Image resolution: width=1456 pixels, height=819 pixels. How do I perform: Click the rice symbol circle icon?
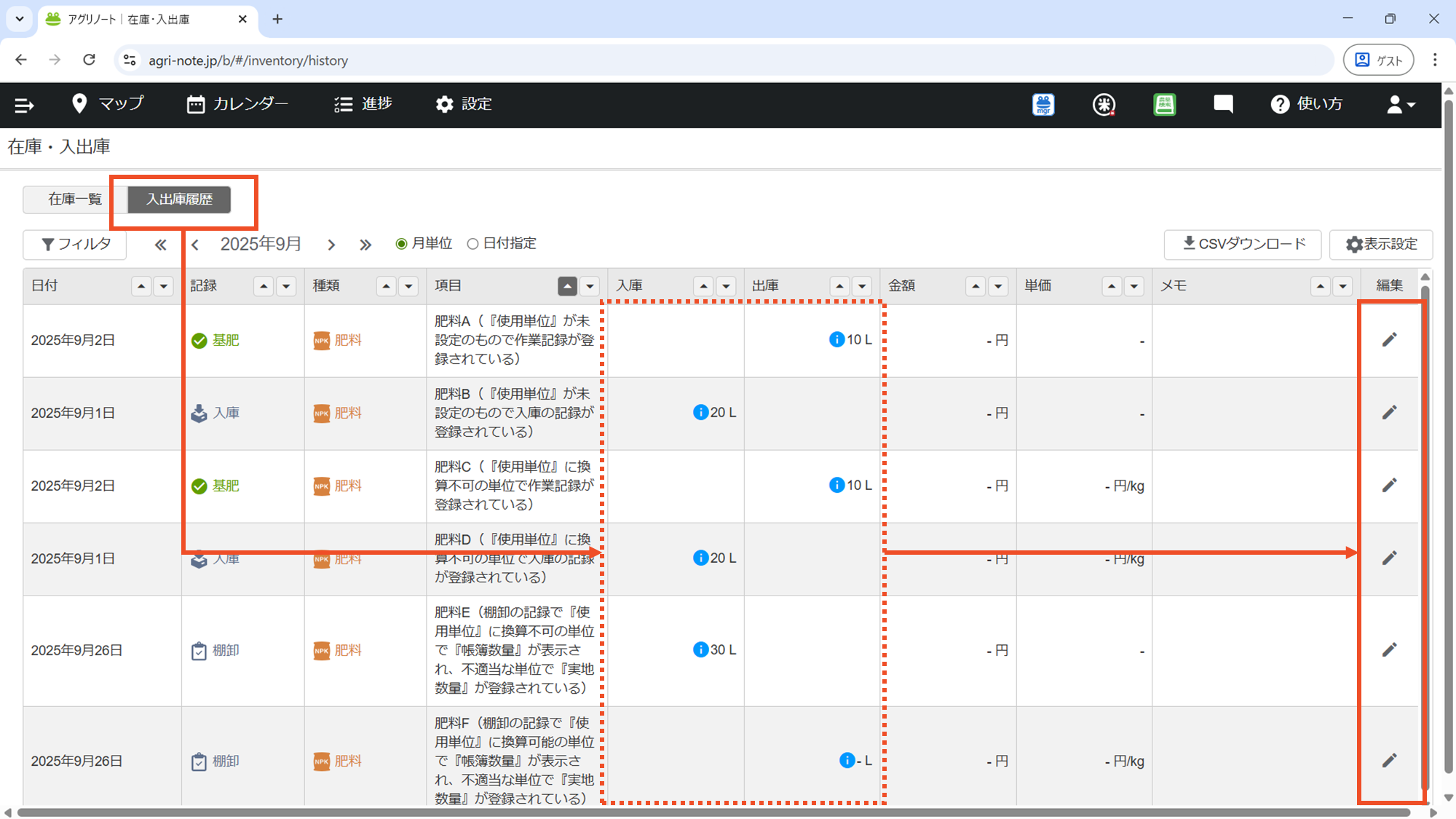click(x=1104, y=105)
